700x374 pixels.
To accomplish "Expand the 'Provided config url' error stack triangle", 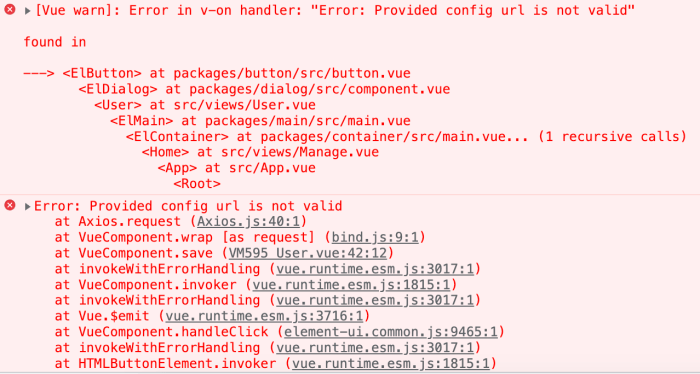I will coord(28,207).
